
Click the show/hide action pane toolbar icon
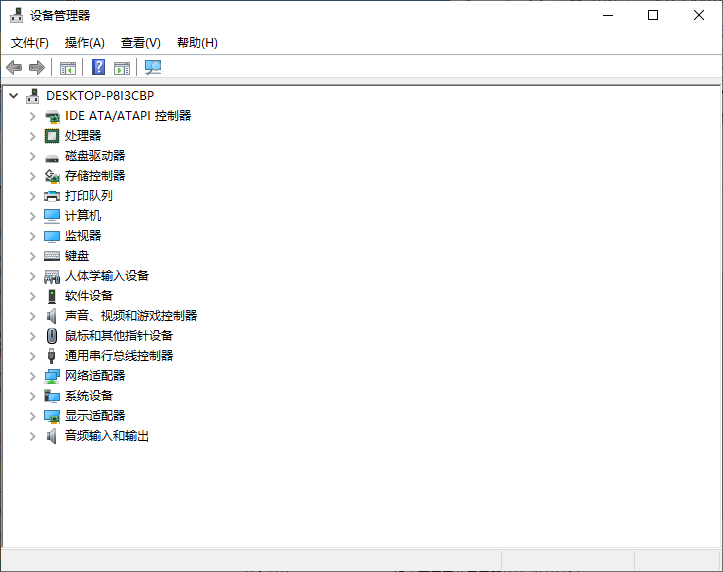coord(122,68)
